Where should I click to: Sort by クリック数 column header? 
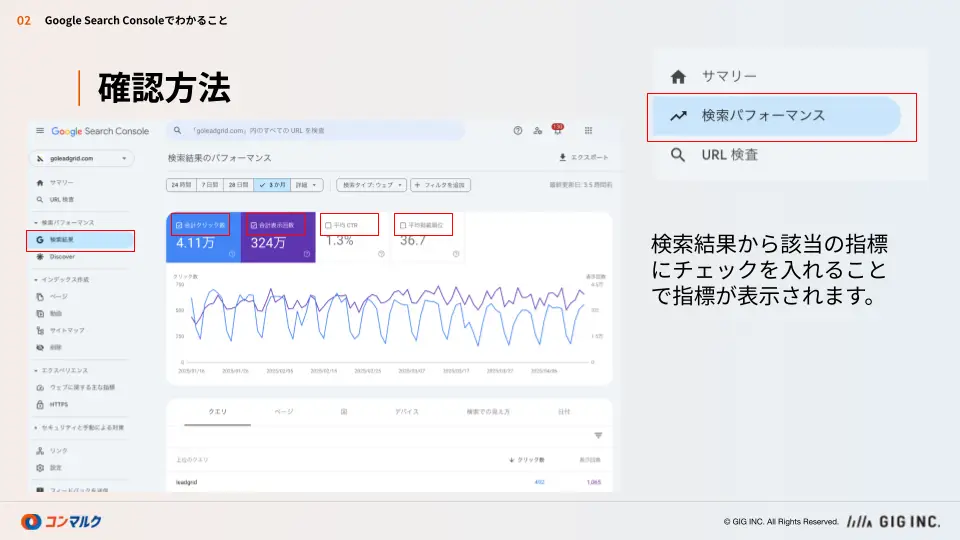tap(527, 460)
